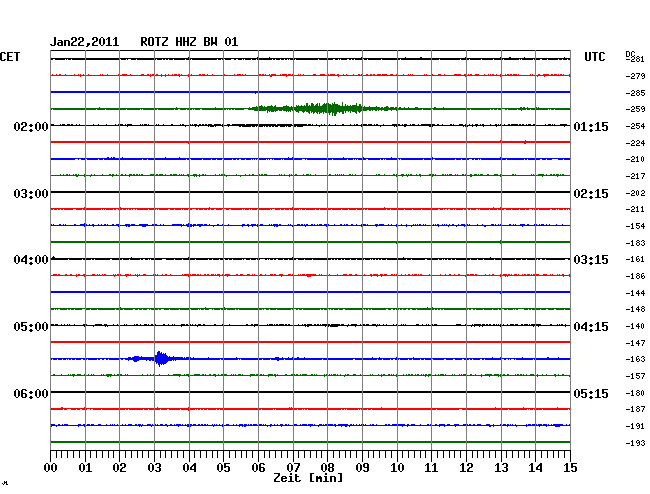Click x-axis minute tick label 02
Viewport: 650px width, 494px height.
tap(119, 468)
